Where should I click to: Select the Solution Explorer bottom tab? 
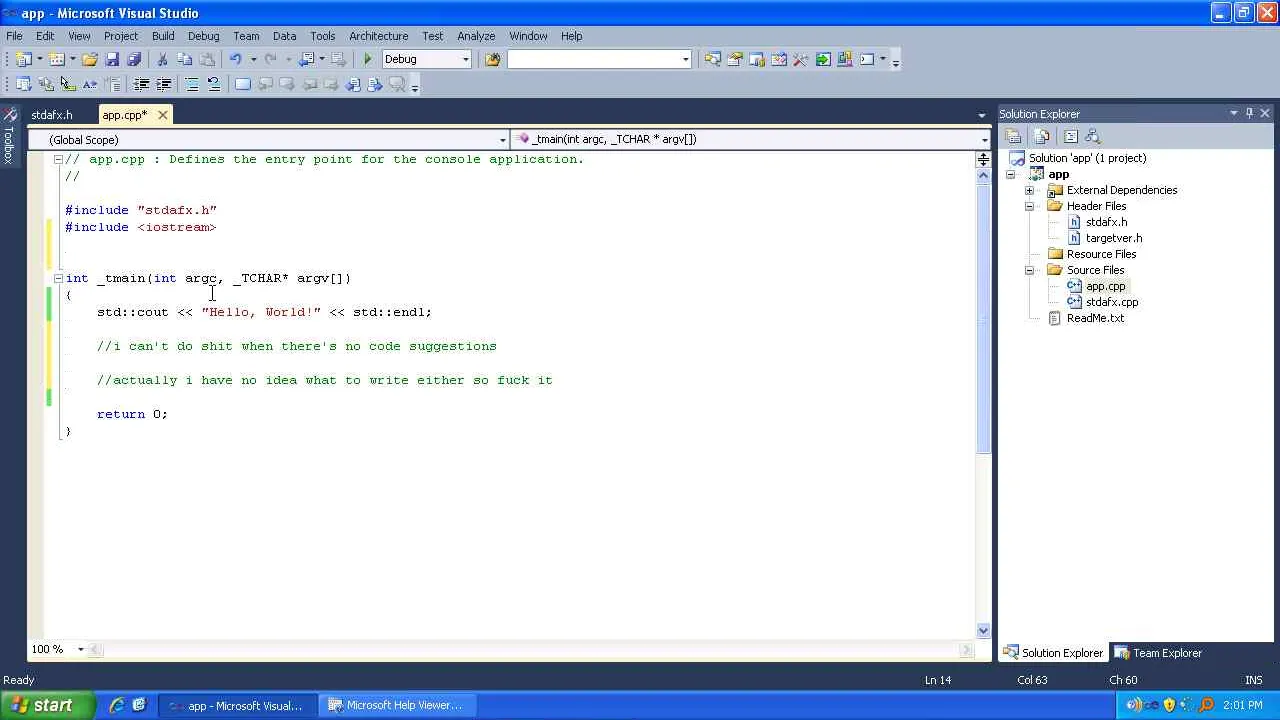pos(1052,653)
